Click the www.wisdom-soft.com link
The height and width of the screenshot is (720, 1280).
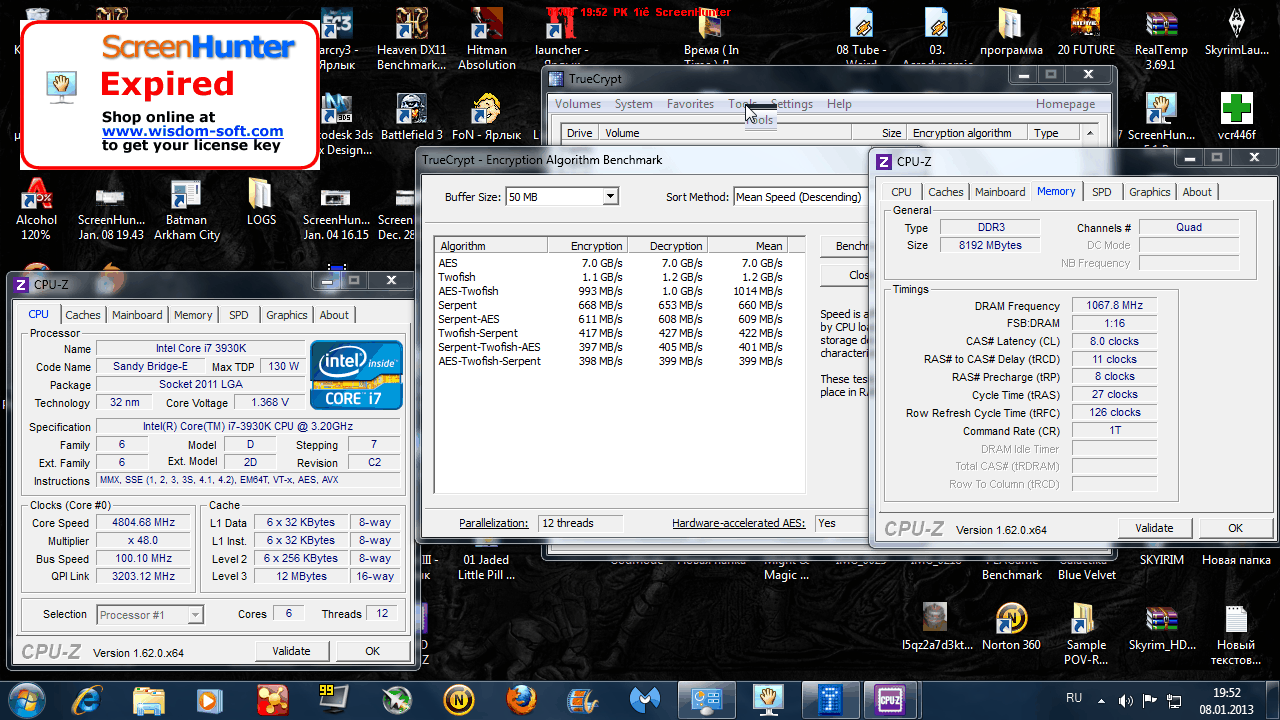coord(192,131)
